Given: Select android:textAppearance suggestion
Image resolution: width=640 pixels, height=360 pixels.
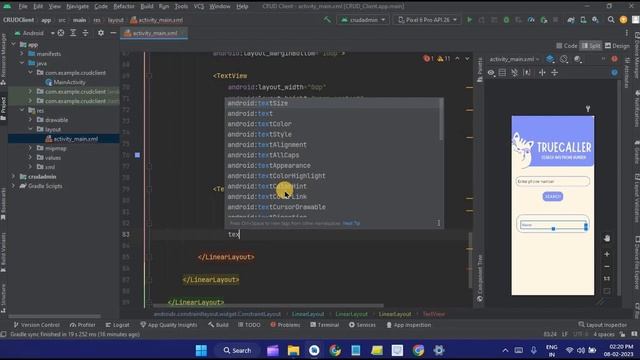Looking at the screenshot, I should (333, 165).
